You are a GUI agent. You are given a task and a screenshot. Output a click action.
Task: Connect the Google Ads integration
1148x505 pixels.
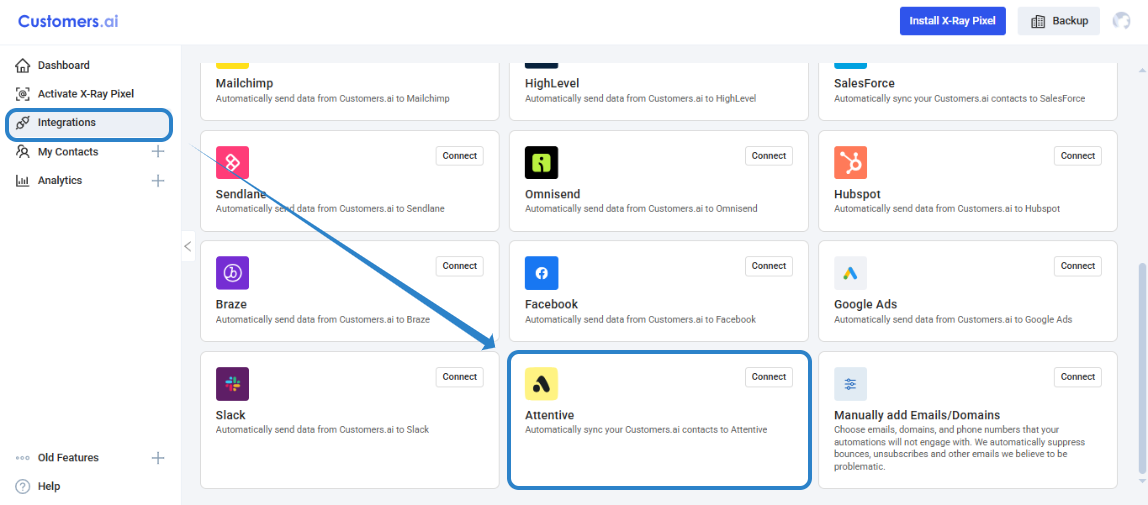(1078, 266)
